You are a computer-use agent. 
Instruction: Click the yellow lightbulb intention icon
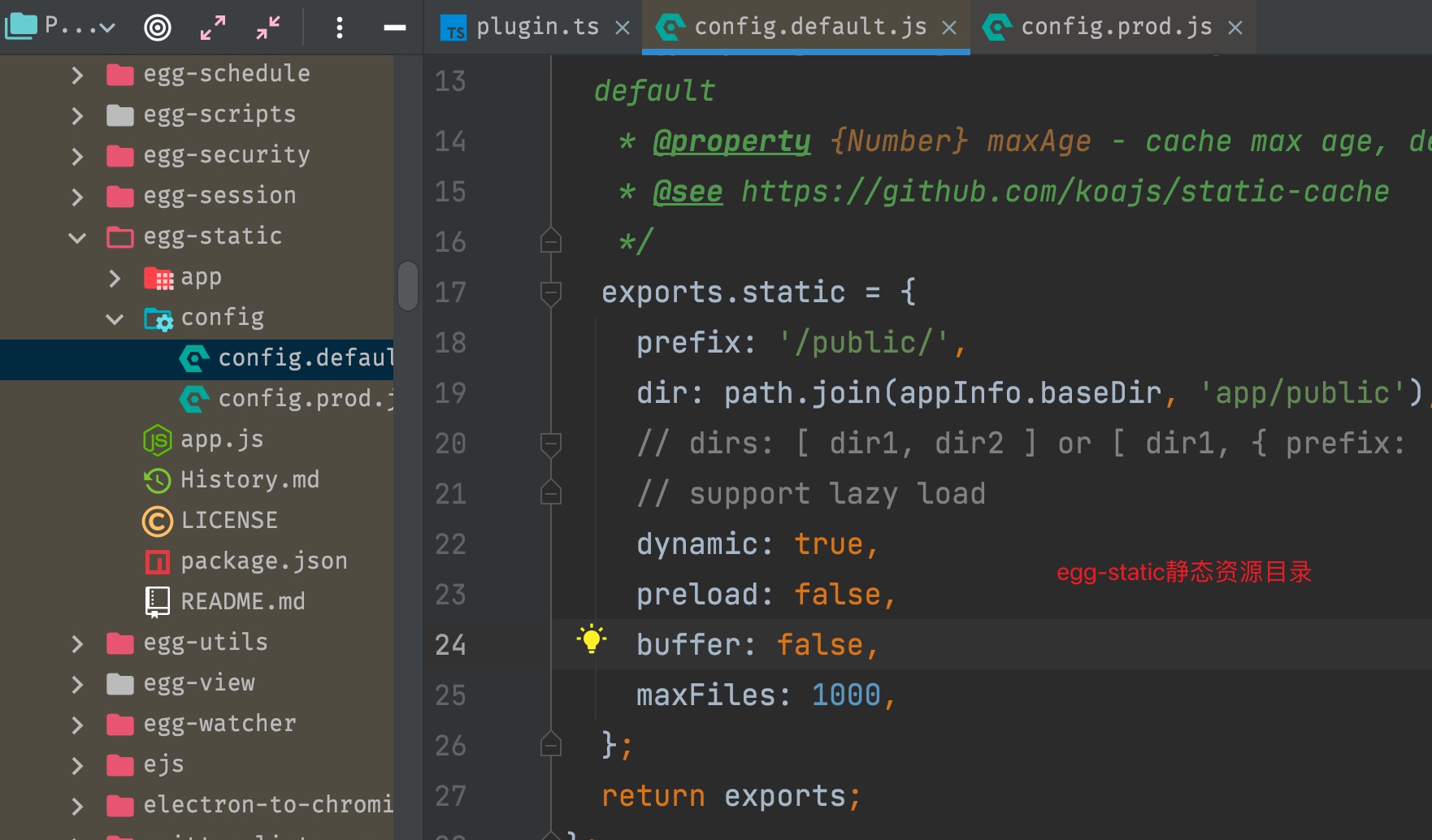coord(592,640)
